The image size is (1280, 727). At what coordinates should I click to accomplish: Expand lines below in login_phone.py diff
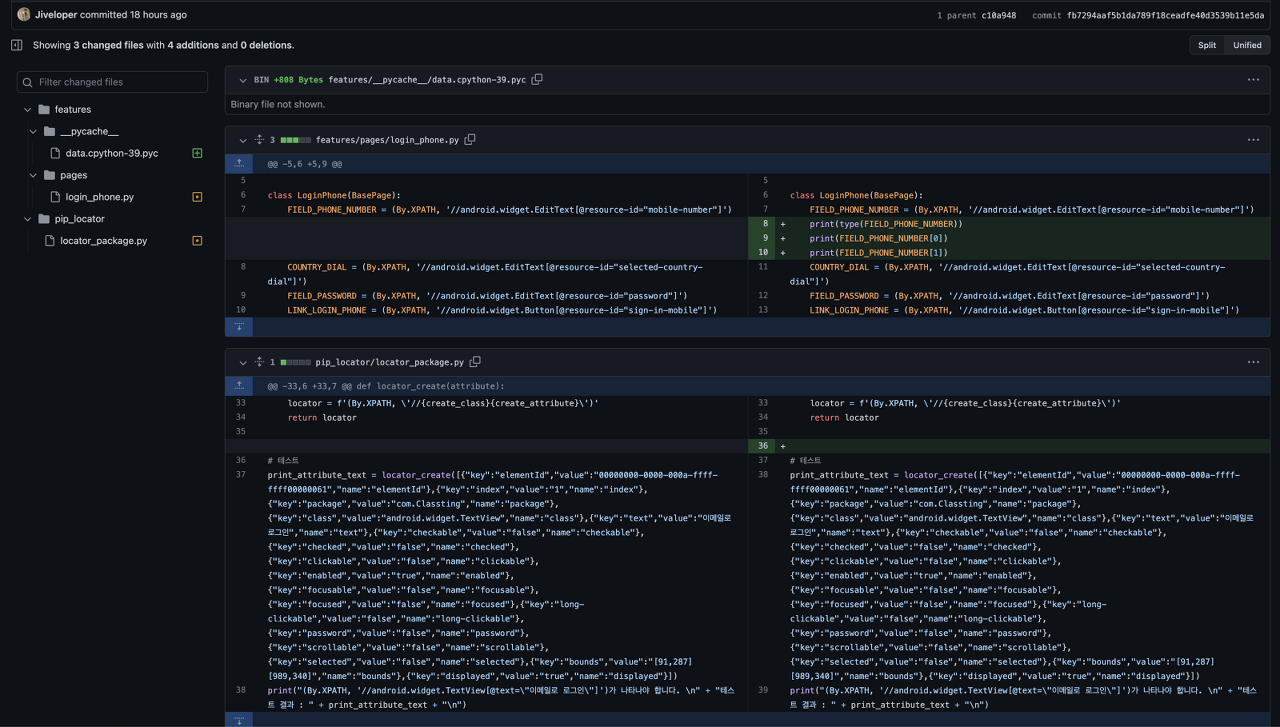click(x=240, y=327)
